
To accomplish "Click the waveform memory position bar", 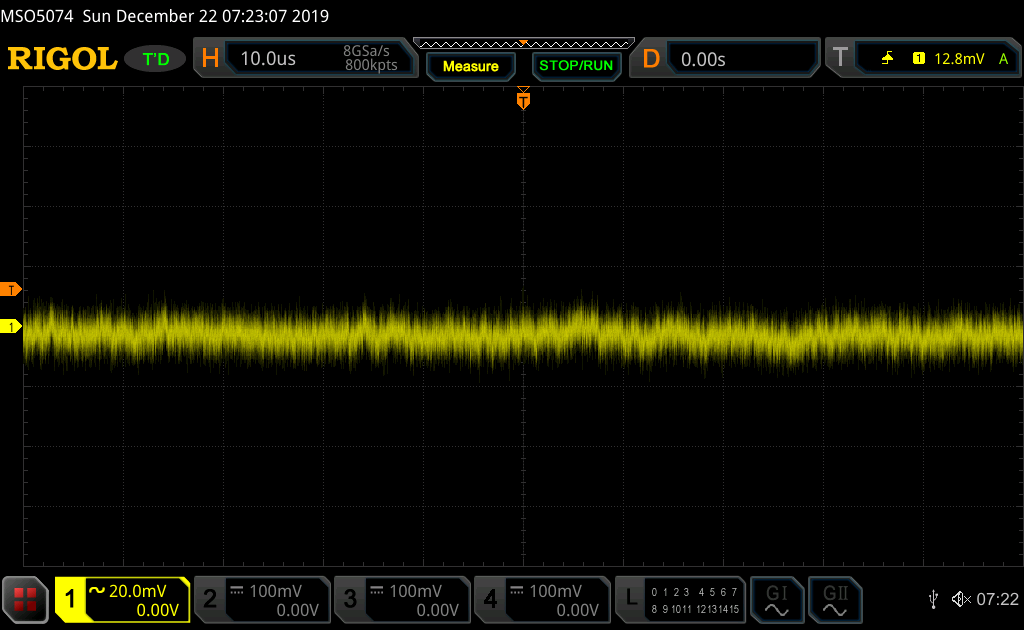I will tap(523, 43).
